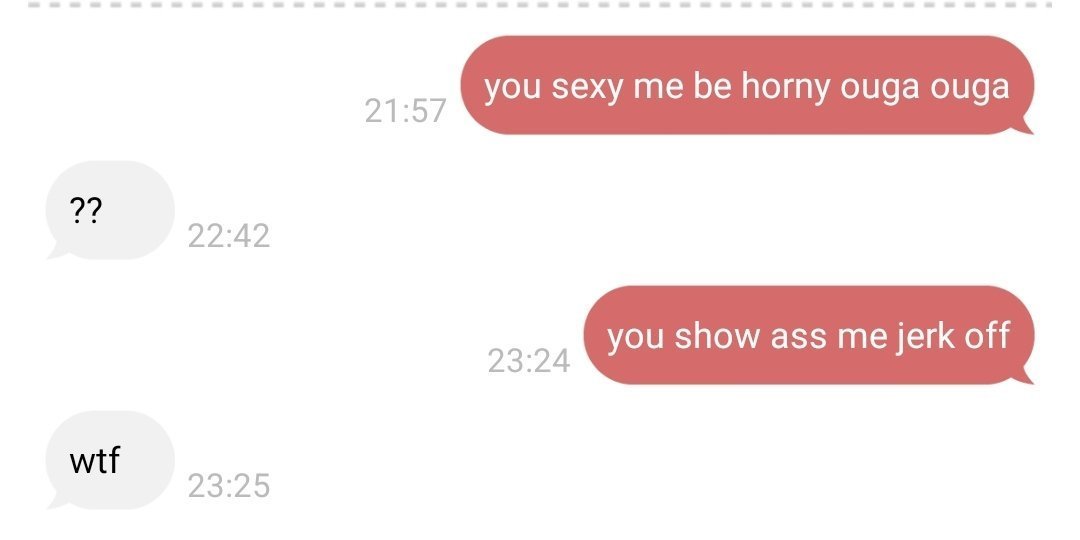This screenshot has width=1080, height=540.
Task: Click the 22:42 timestamp beside "??"
Action: [229, 236]
